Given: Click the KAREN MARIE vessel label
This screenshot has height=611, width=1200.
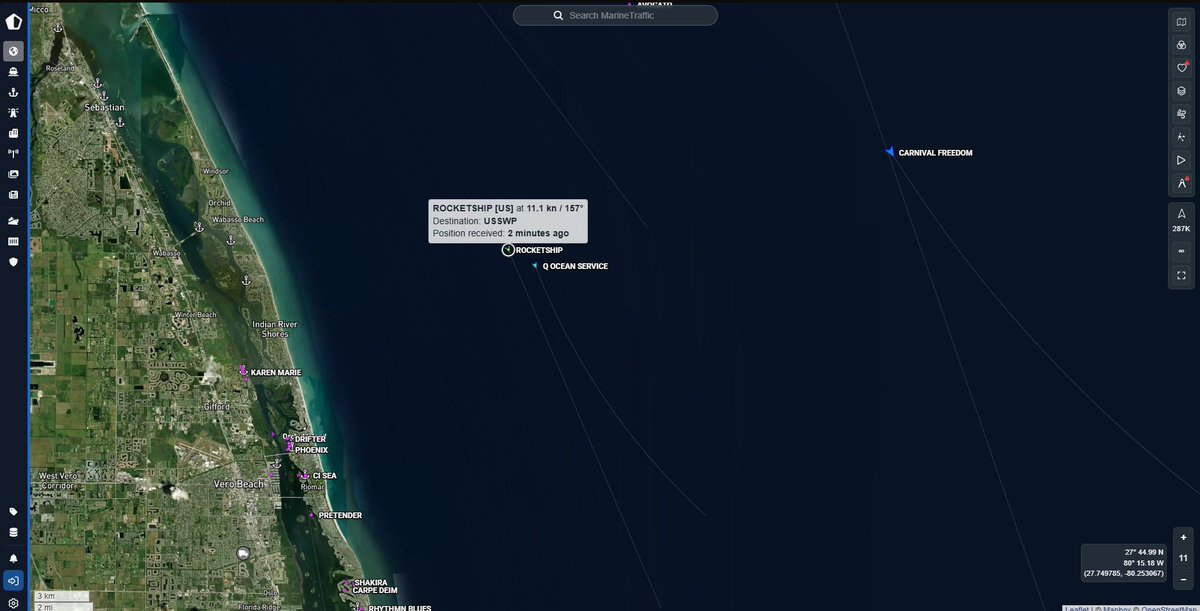Looking at the screenshot, I should 275,373.
